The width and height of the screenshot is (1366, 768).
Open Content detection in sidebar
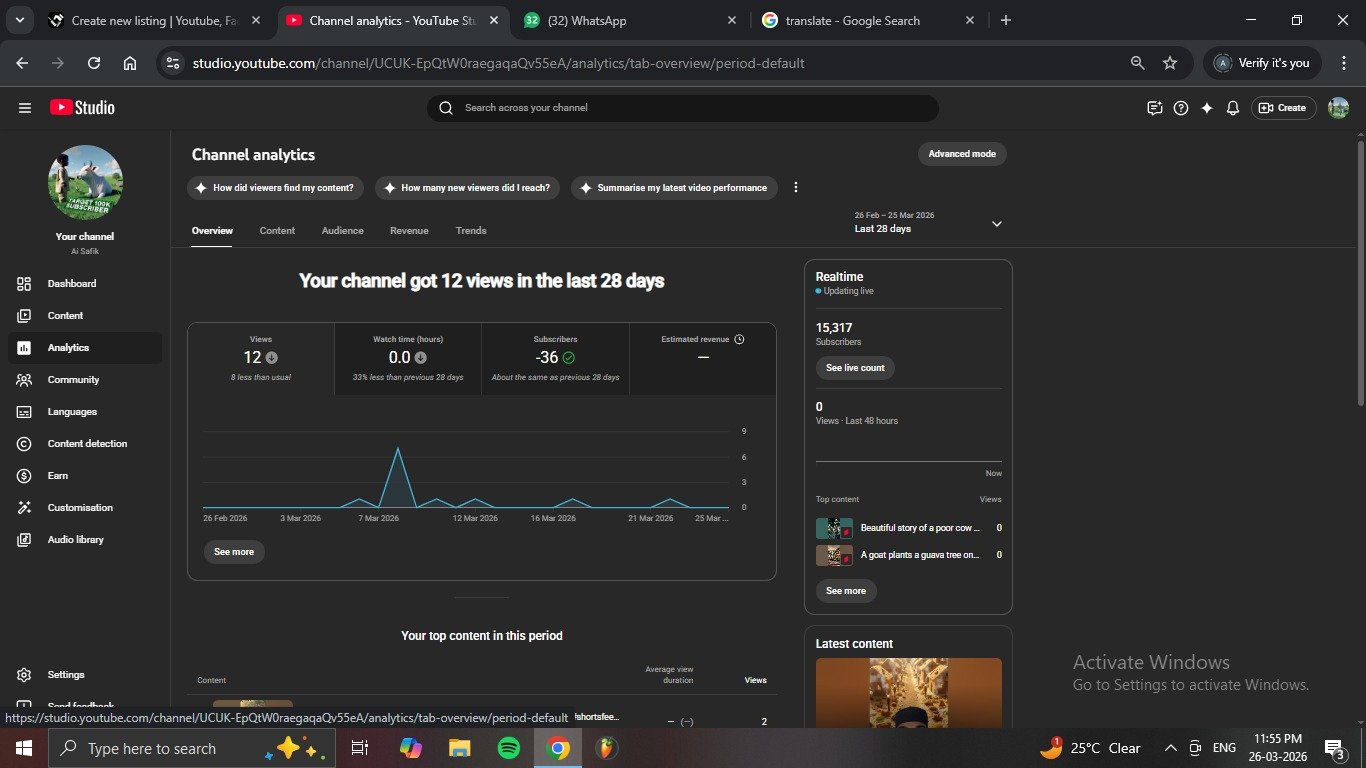tap(87, 444)
